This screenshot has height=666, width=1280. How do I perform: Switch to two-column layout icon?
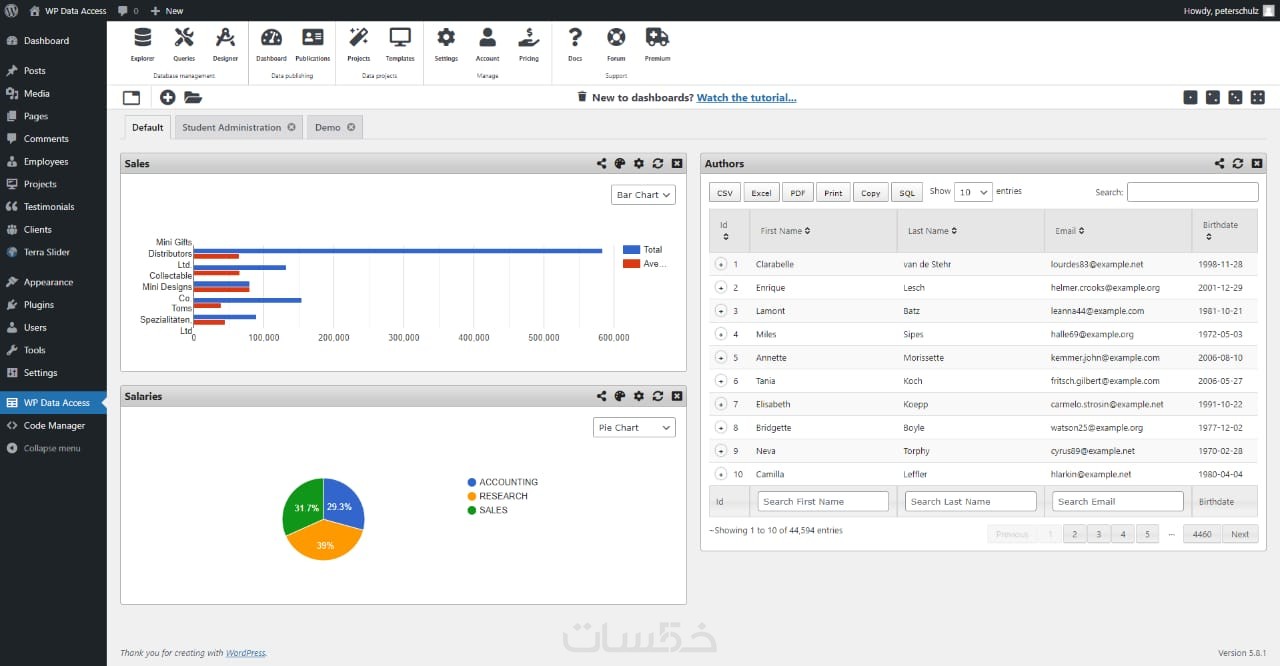1213,97
